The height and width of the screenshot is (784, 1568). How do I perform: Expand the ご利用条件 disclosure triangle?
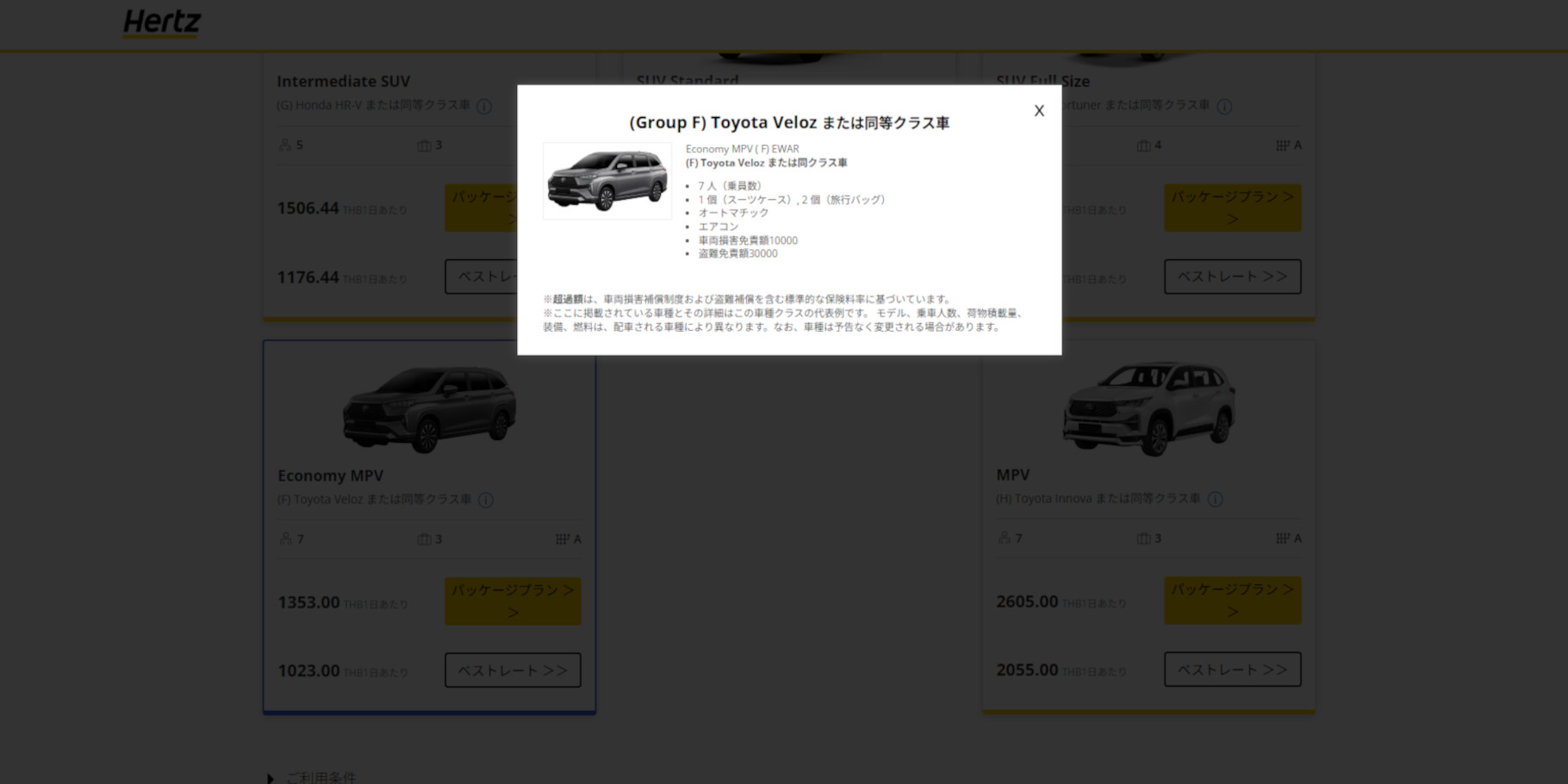pyautogui.click(x=272, y=776)
